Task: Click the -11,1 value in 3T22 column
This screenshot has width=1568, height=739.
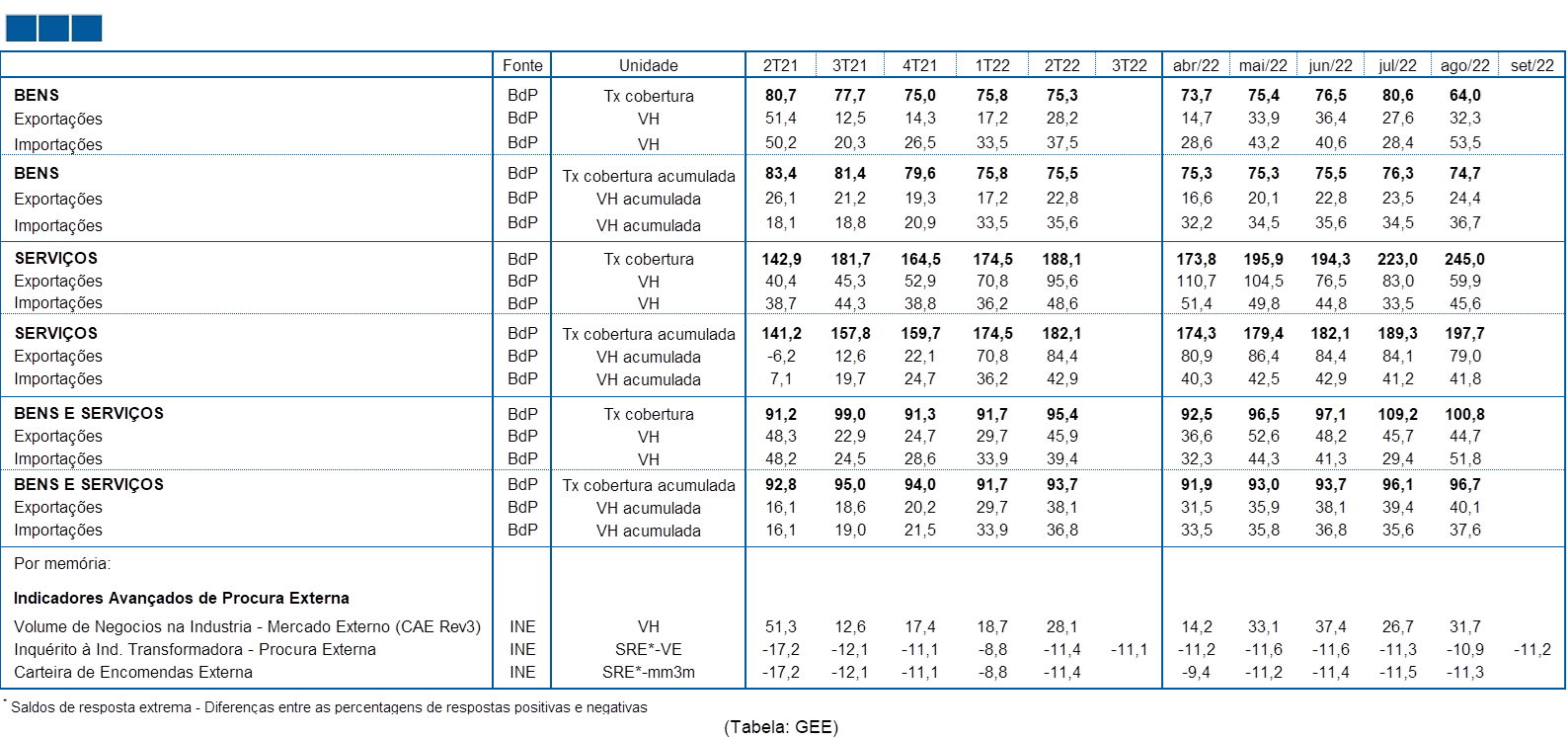Action: [1130, 649]
